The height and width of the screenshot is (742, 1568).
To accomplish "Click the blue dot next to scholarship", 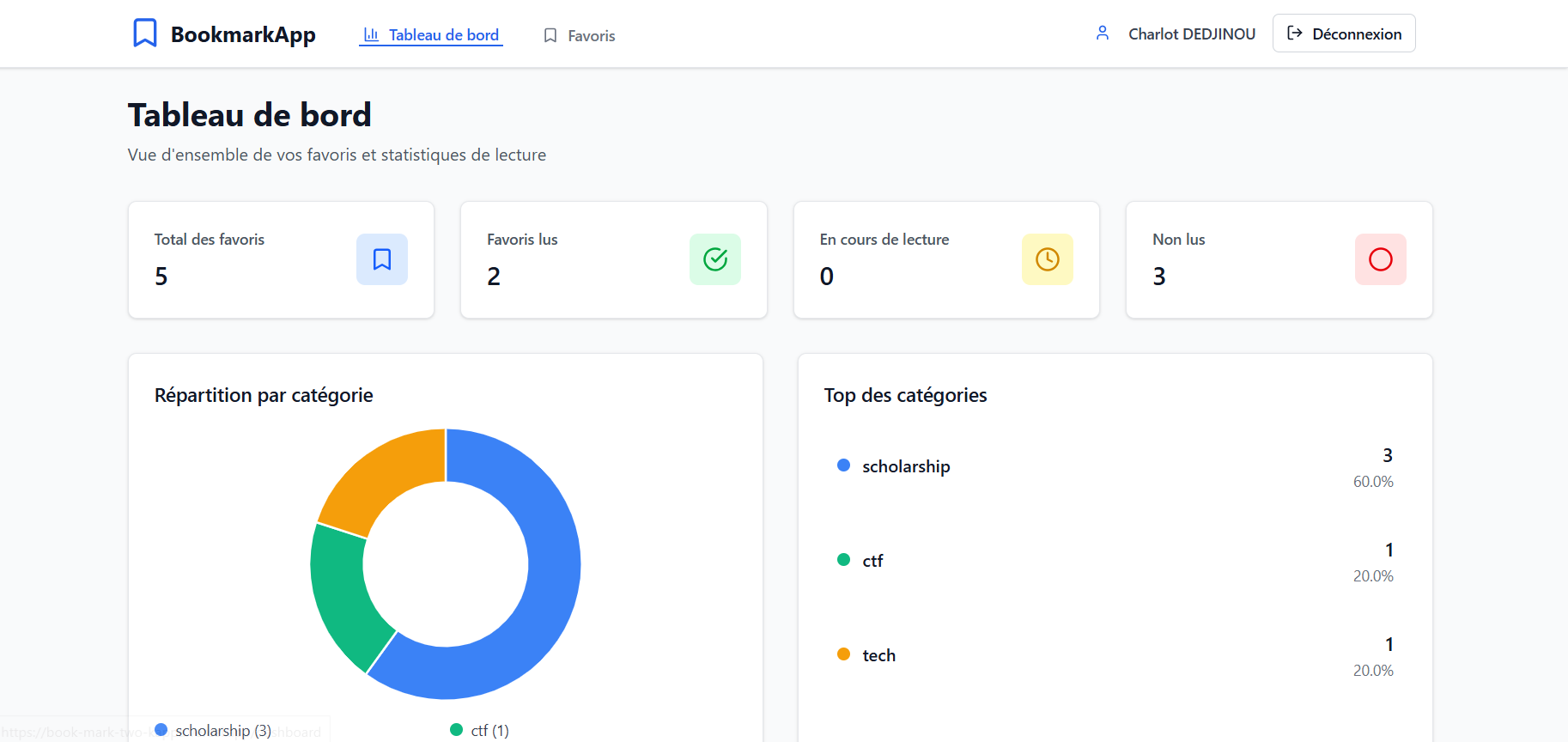I will click(x=843, y=465).
